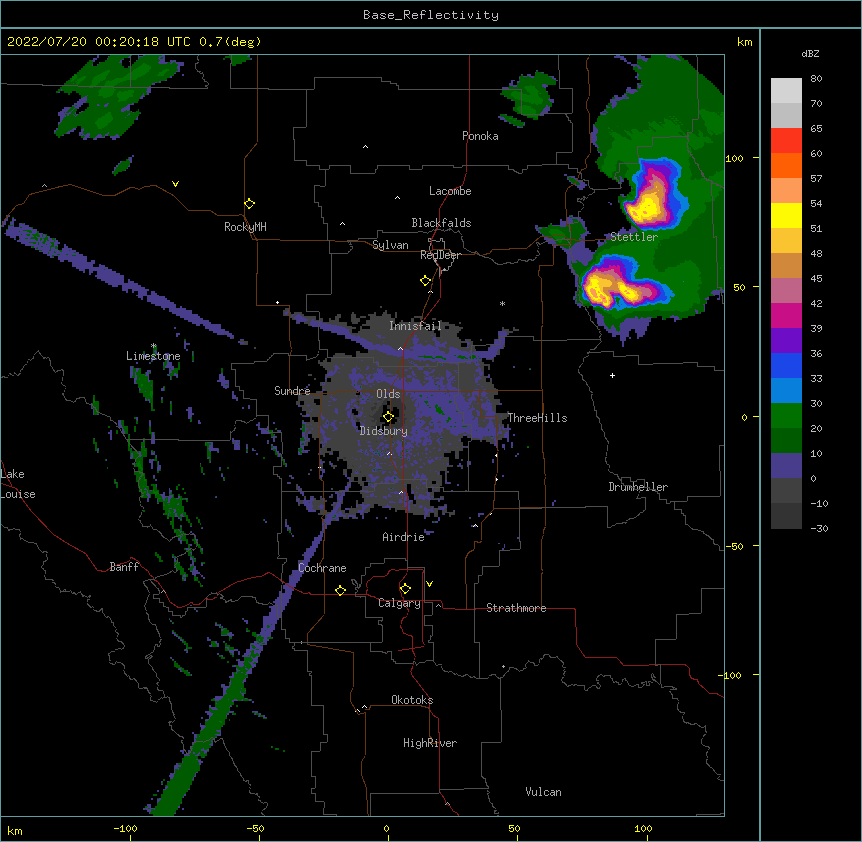
Task: Click the Innisfail city label
Action: [x=415, y=326]
